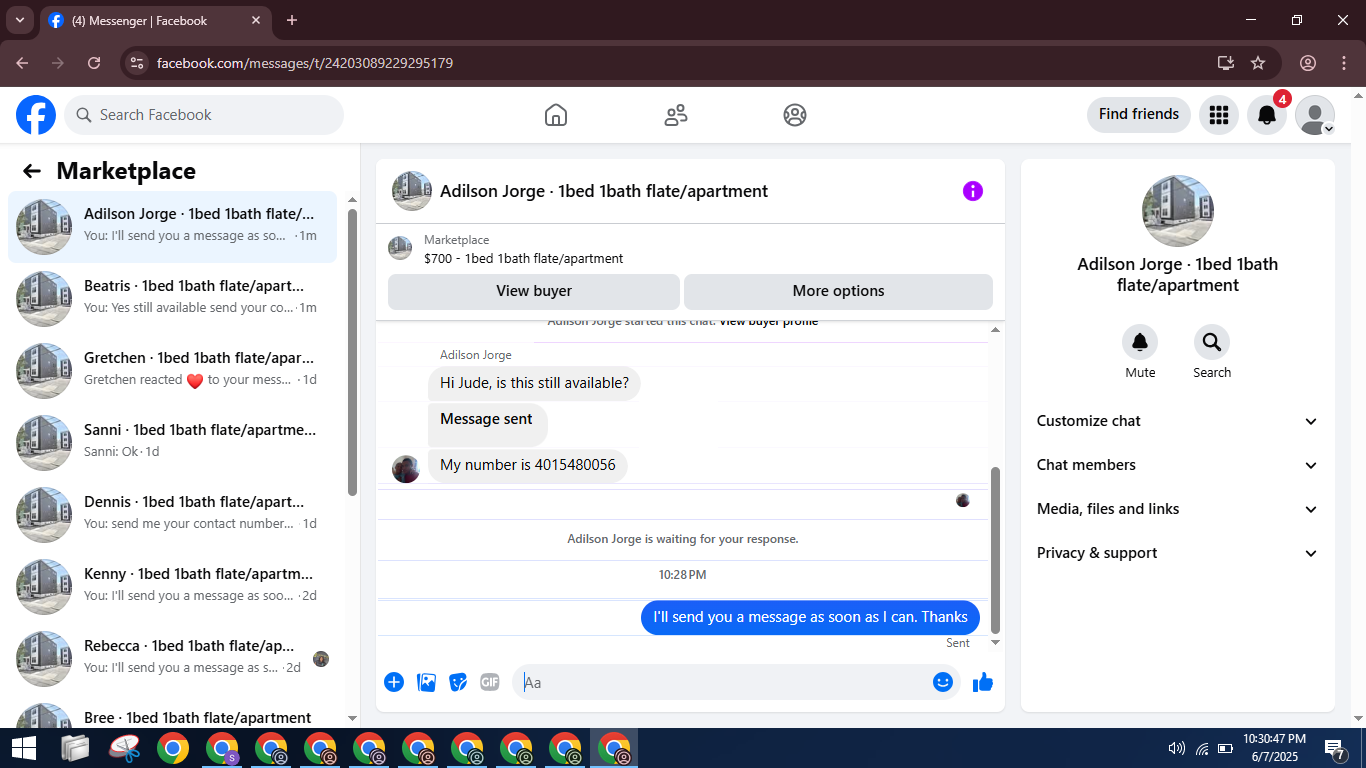Open notifications bell with 4 badge
Image resolution: width=1366 pixels, height=768 pixels.
tap(1267, 115)
